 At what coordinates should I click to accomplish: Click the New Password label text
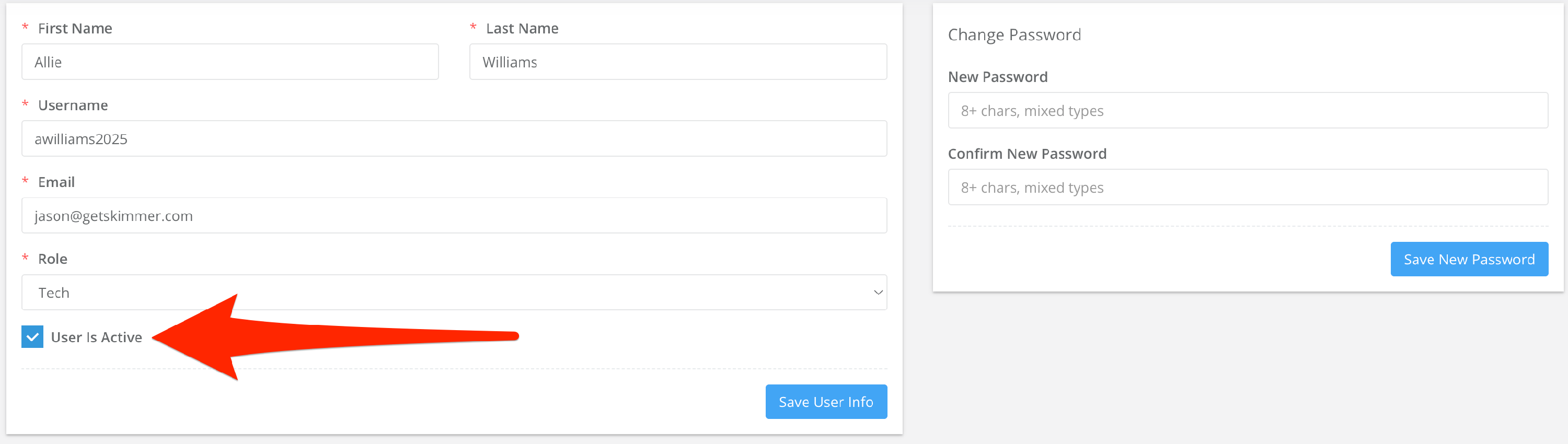[x=998, y=77]
